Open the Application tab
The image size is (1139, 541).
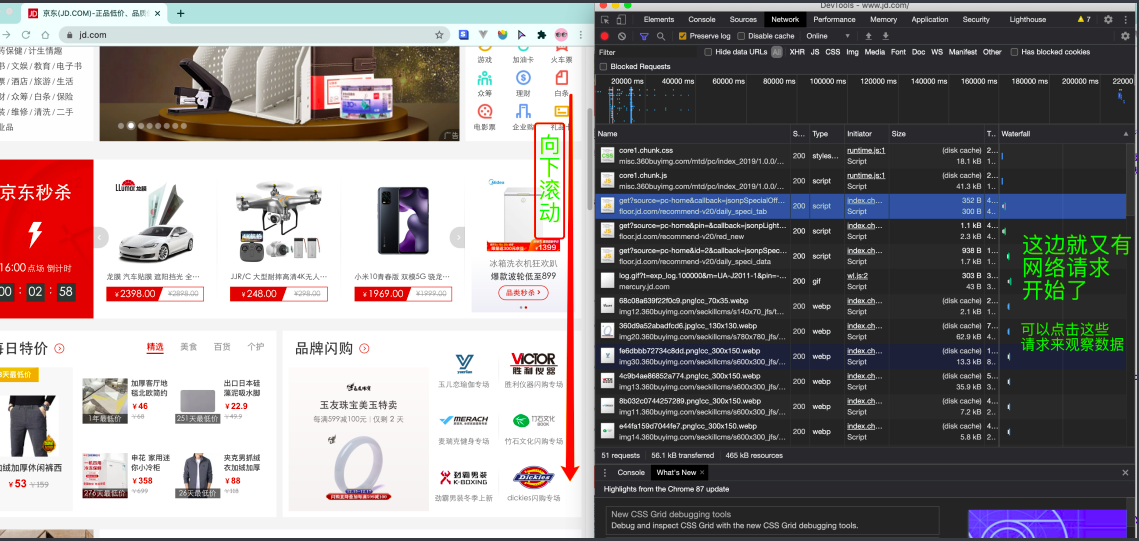[x=930, y=20]
